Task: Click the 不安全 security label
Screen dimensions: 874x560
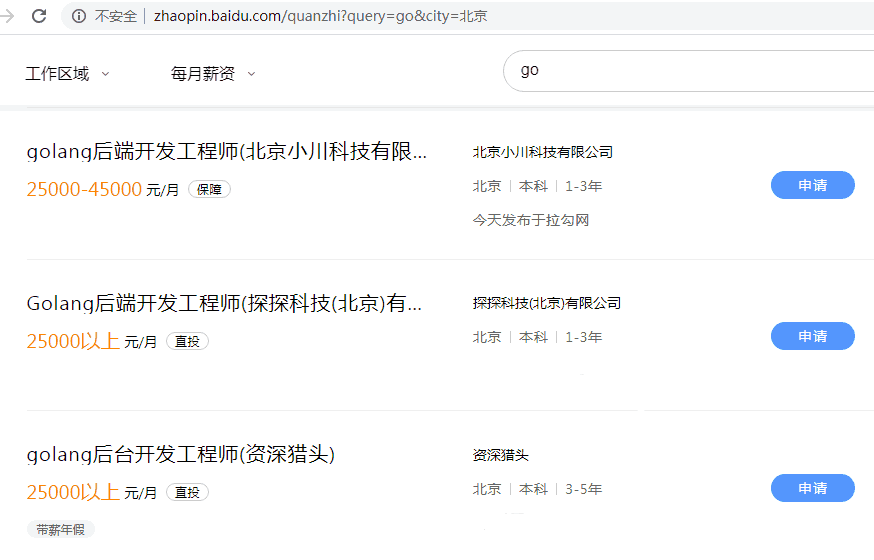Action: (115, 16)
